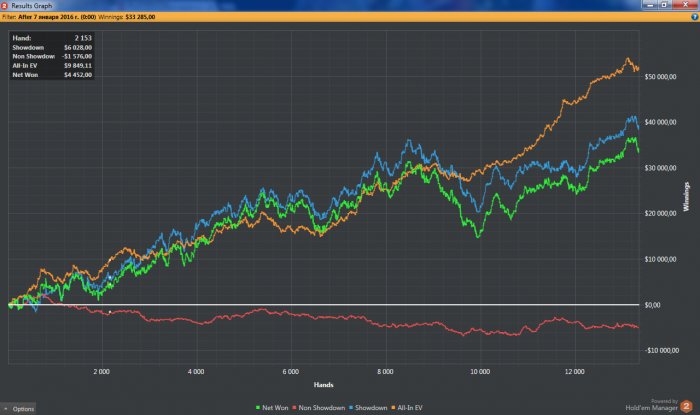Click All-In EV value $9 849,11
This screenshot has width=700, height=415.
(78, 66)
